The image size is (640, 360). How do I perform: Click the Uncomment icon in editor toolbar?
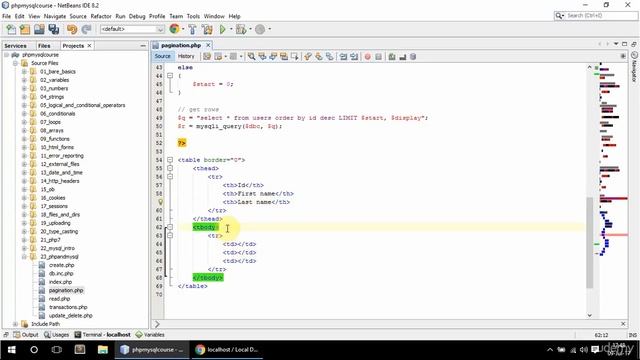[x=402, y=57]
